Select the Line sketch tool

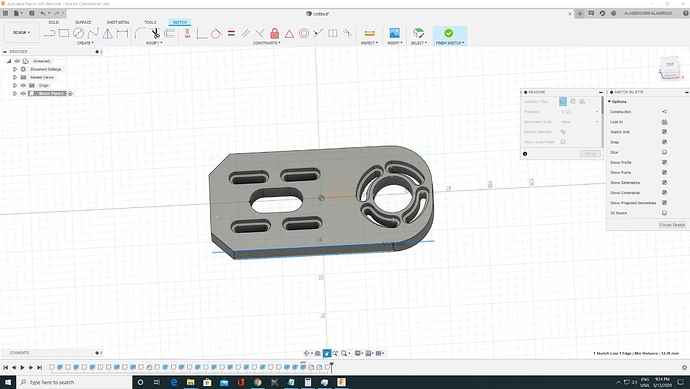(49, 33)
